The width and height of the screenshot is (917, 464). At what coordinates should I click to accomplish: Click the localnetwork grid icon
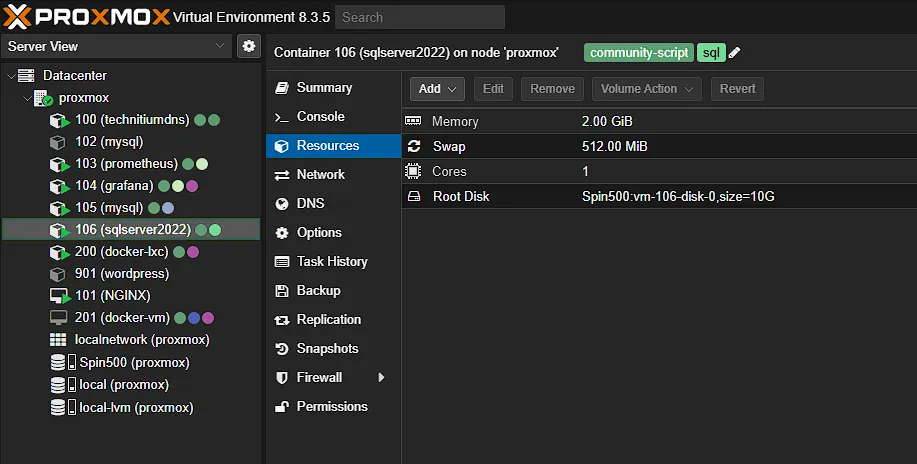pyautogui.click(x=58, y=340)
